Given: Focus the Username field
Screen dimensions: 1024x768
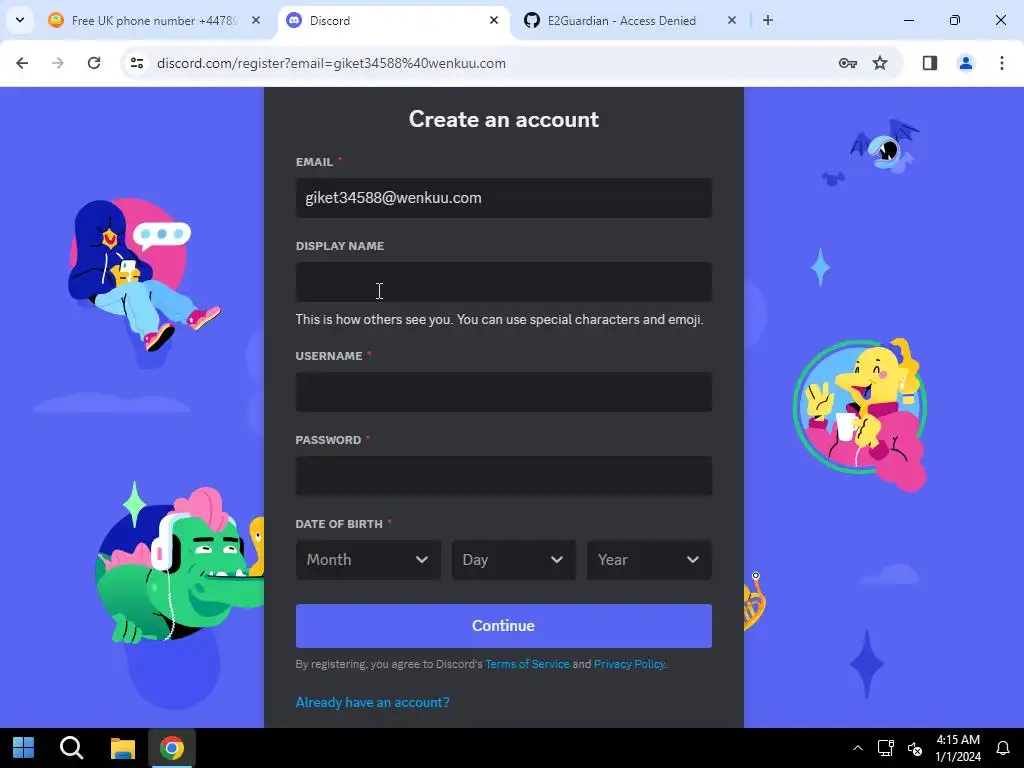Looking at the screenshot, I should 504,392.
